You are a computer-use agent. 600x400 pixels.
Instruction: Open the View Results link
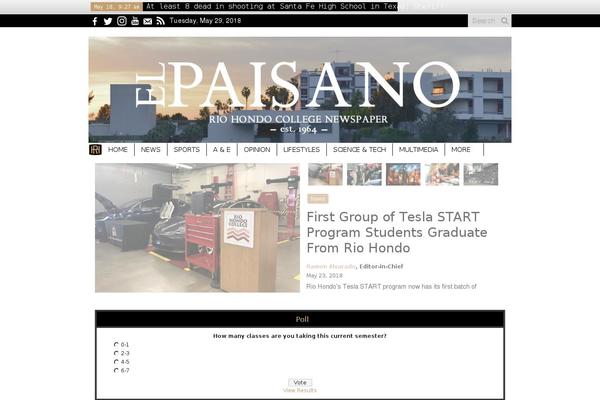click(300, 390)
